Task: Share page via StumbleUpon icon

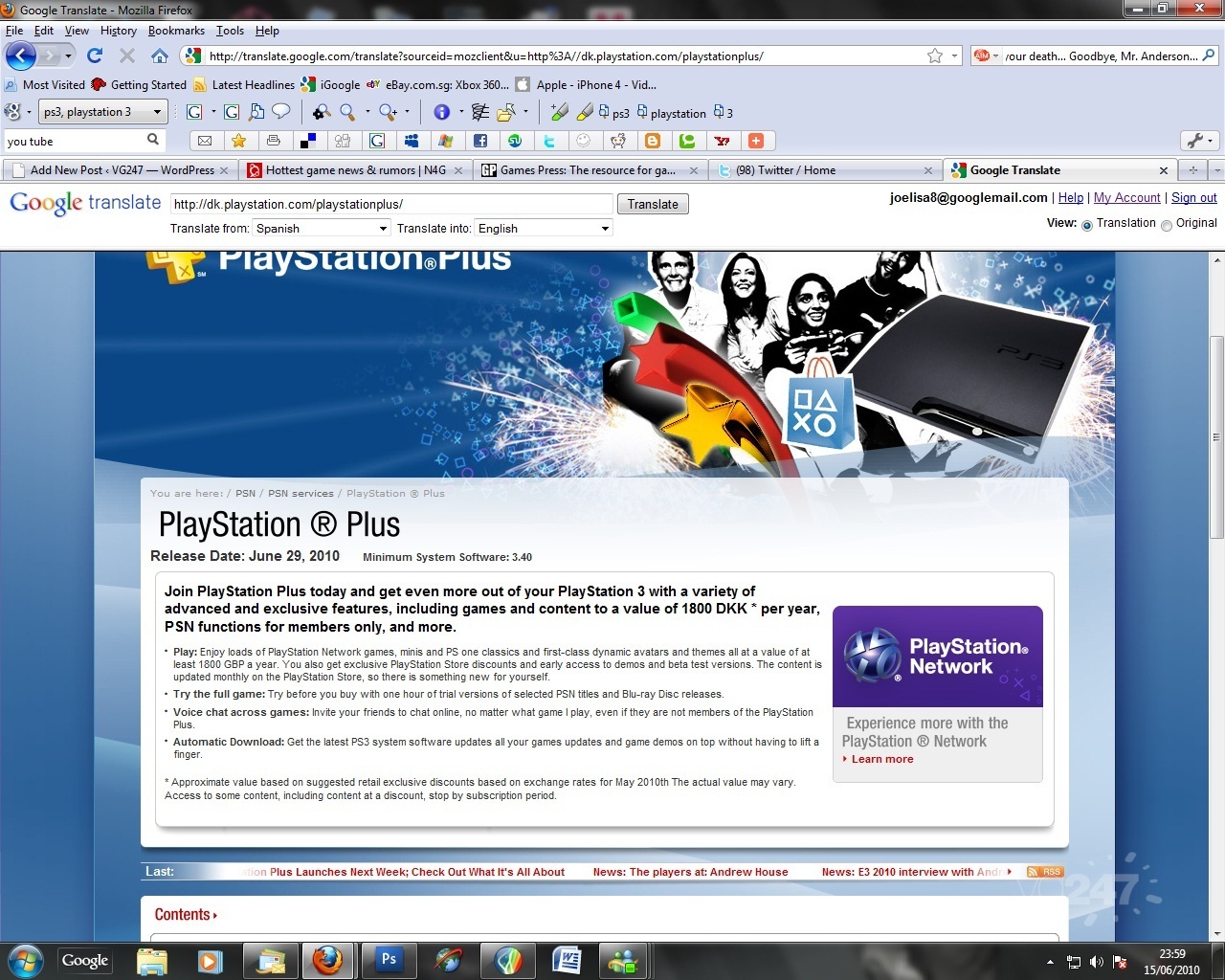Action: click(515, 141)
